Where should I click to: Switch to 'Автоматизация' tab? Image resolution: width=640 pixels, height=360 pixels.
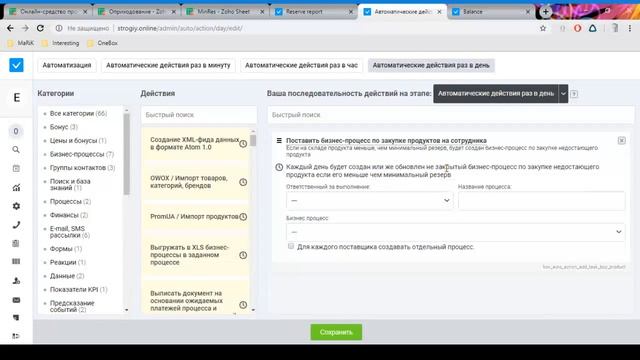click(67, 65)
